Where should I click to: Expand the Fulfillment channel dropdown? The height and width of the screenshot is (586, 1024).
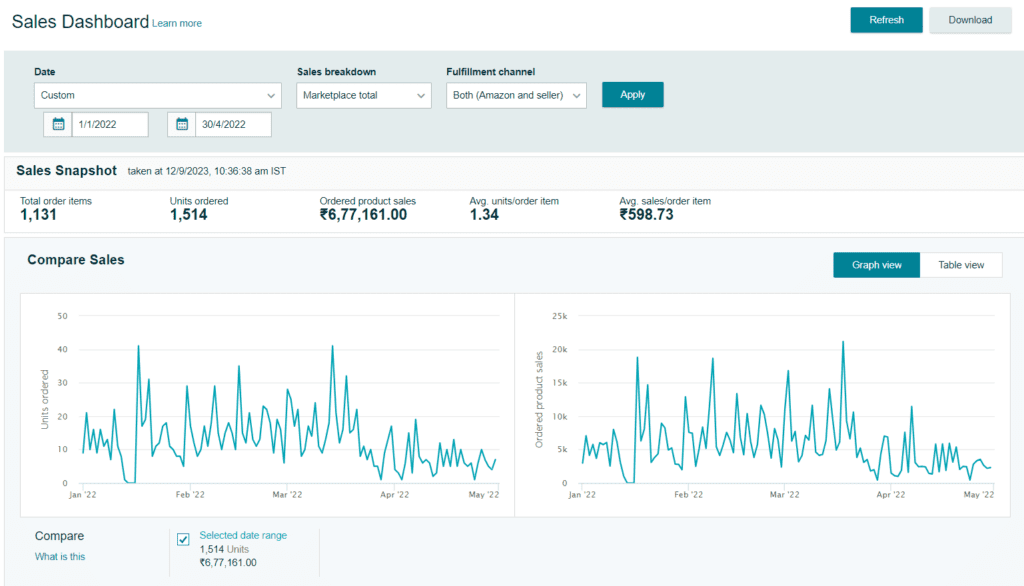[x=516, y=95]
